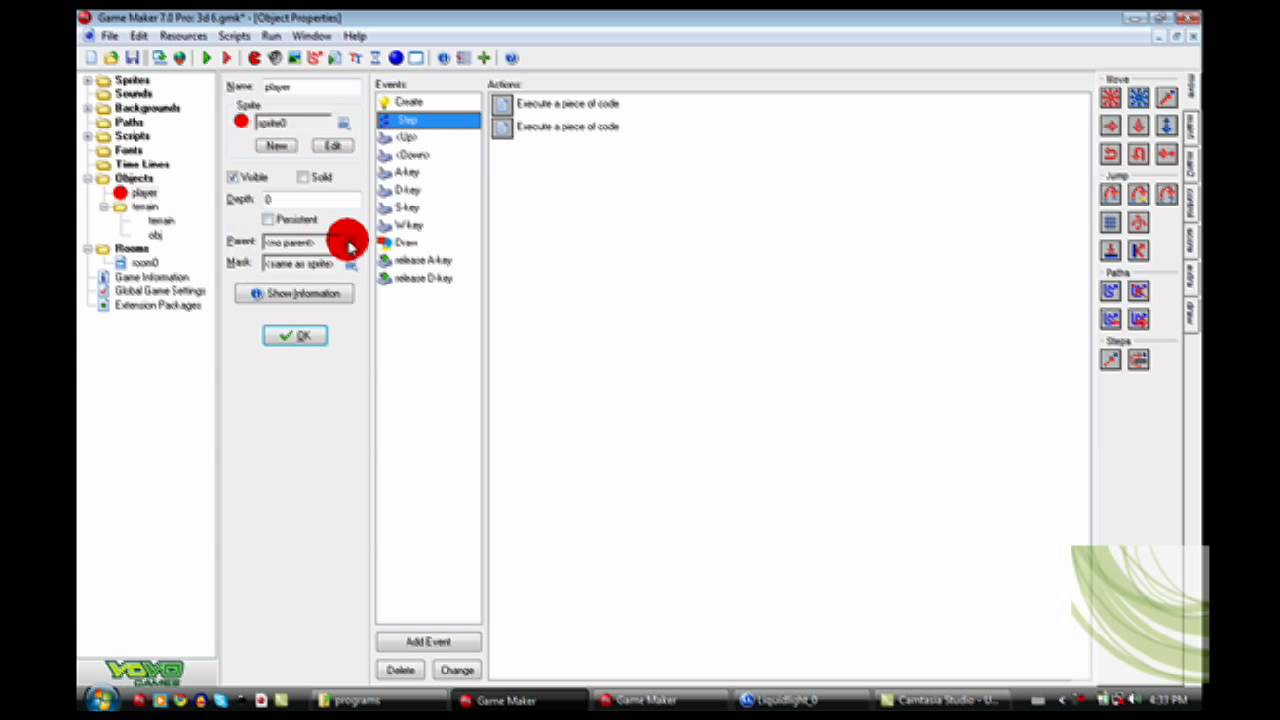
Task: Open Global Game Settings in resource tree
Action: click(160, 291)
